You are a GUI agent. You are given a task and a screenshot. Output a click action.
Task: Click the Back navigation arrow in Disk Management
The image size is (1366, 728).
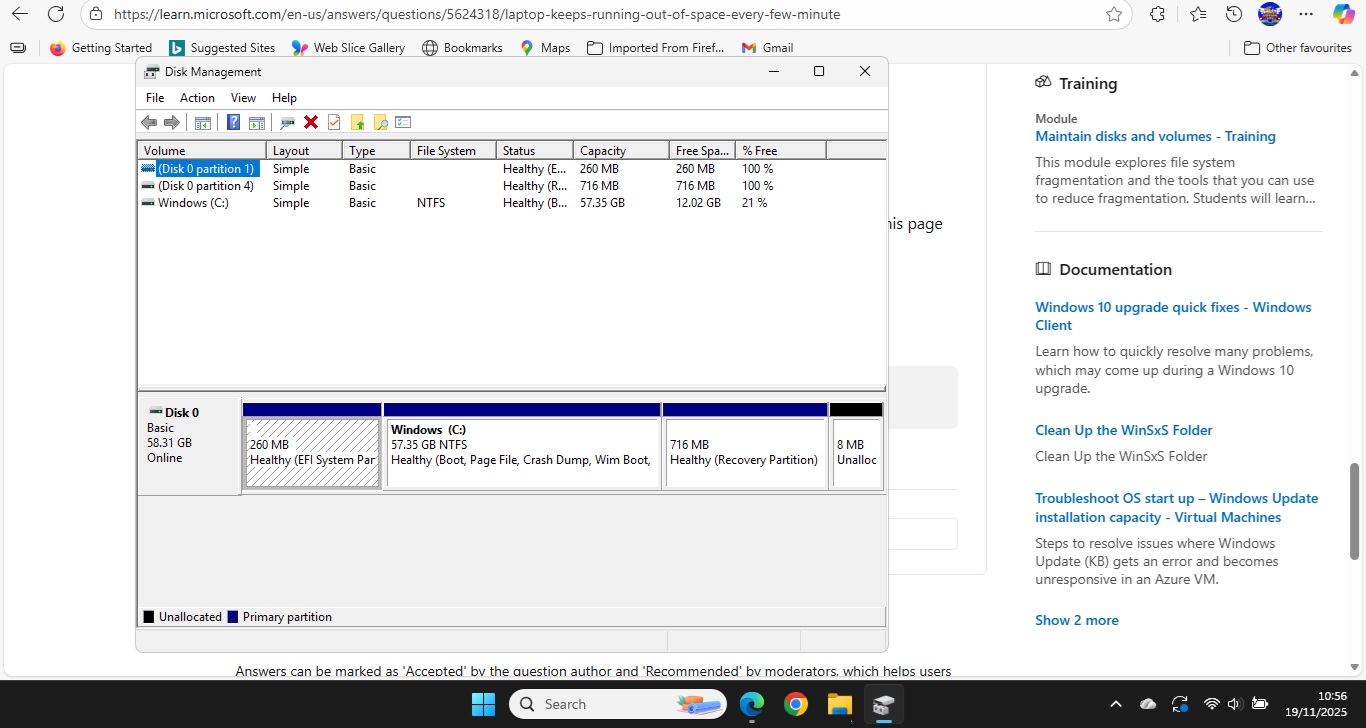149,122
